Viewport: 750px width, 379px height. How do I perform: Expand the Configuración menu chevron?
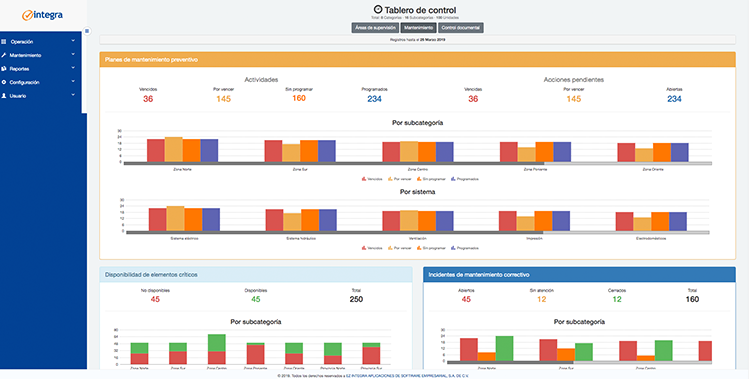[73, 82]
